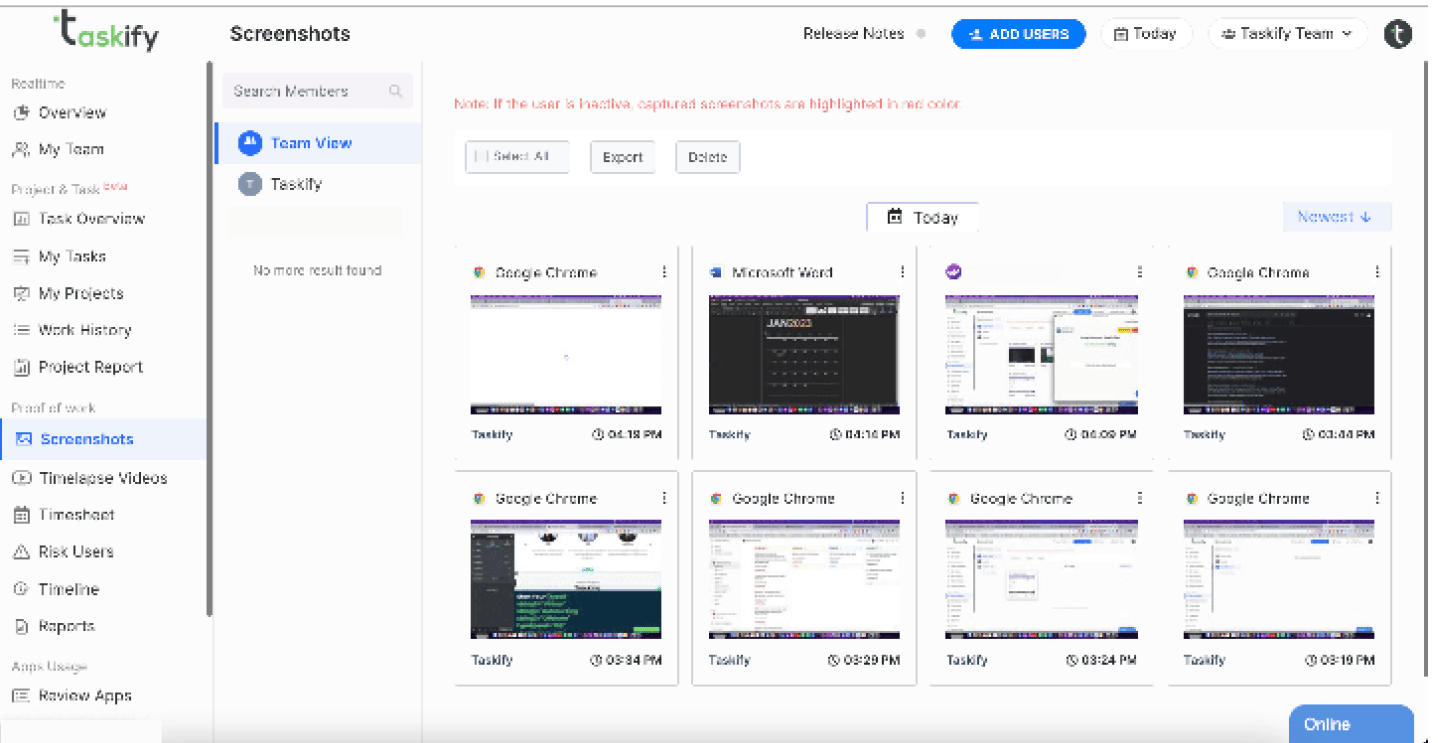Click the Risk Users warning icon
This screenshot has height=743, width=1438.
pos(21,552)
